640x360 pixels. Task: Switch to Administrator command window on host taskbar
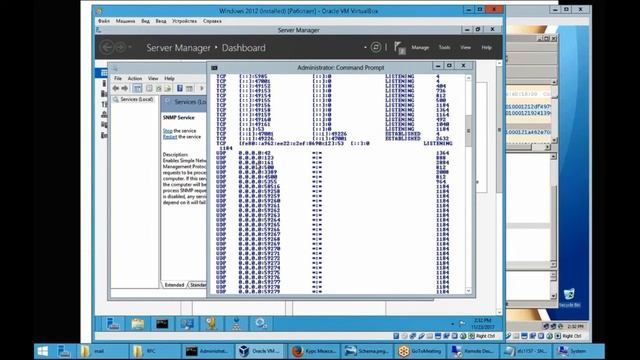(x=207, y=351)
